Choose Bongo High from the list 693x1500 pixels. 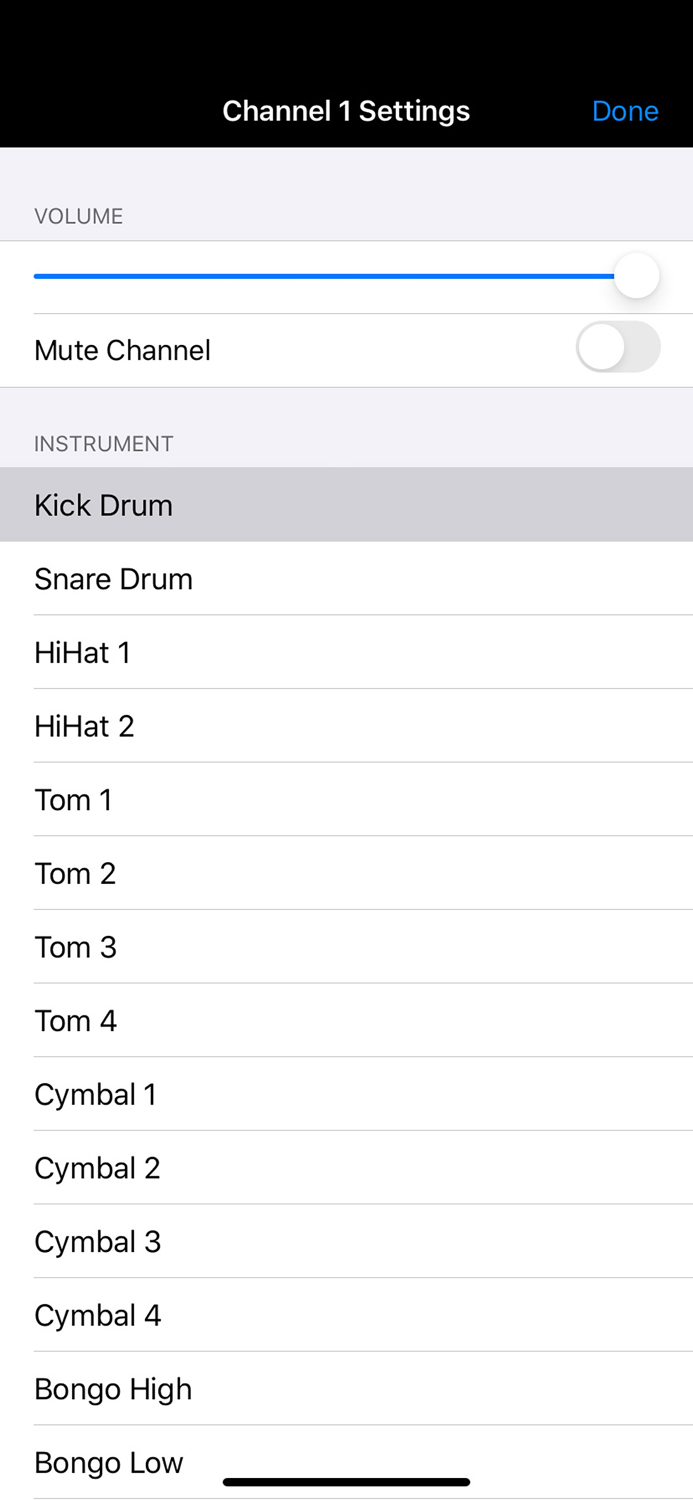coord(113,1388)
